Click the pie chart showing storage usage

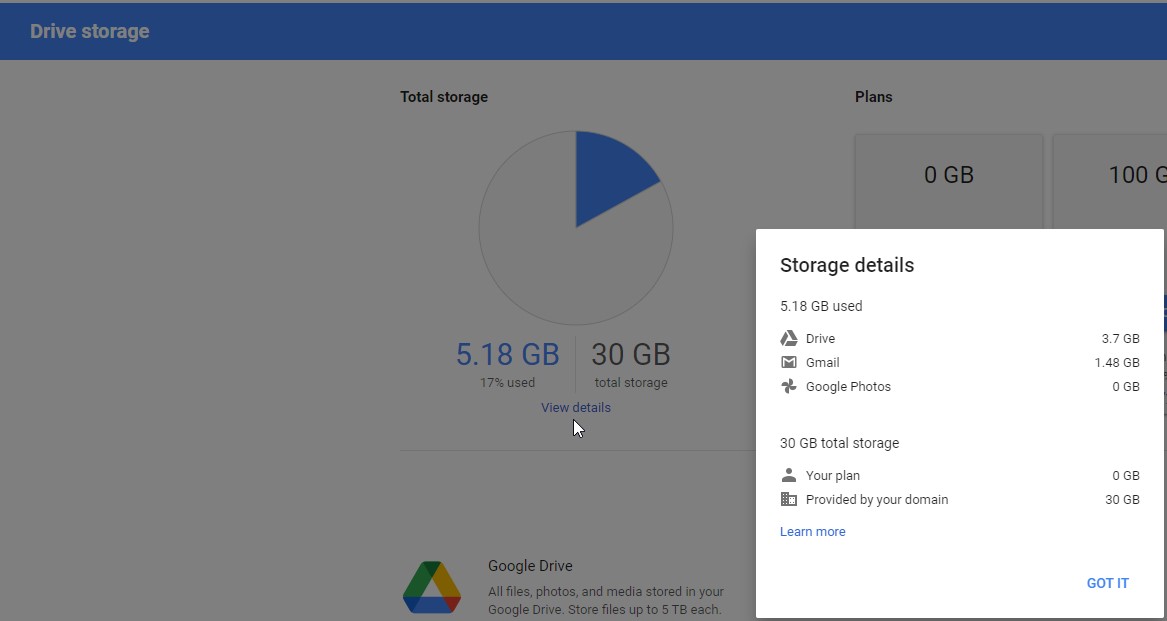575,228
